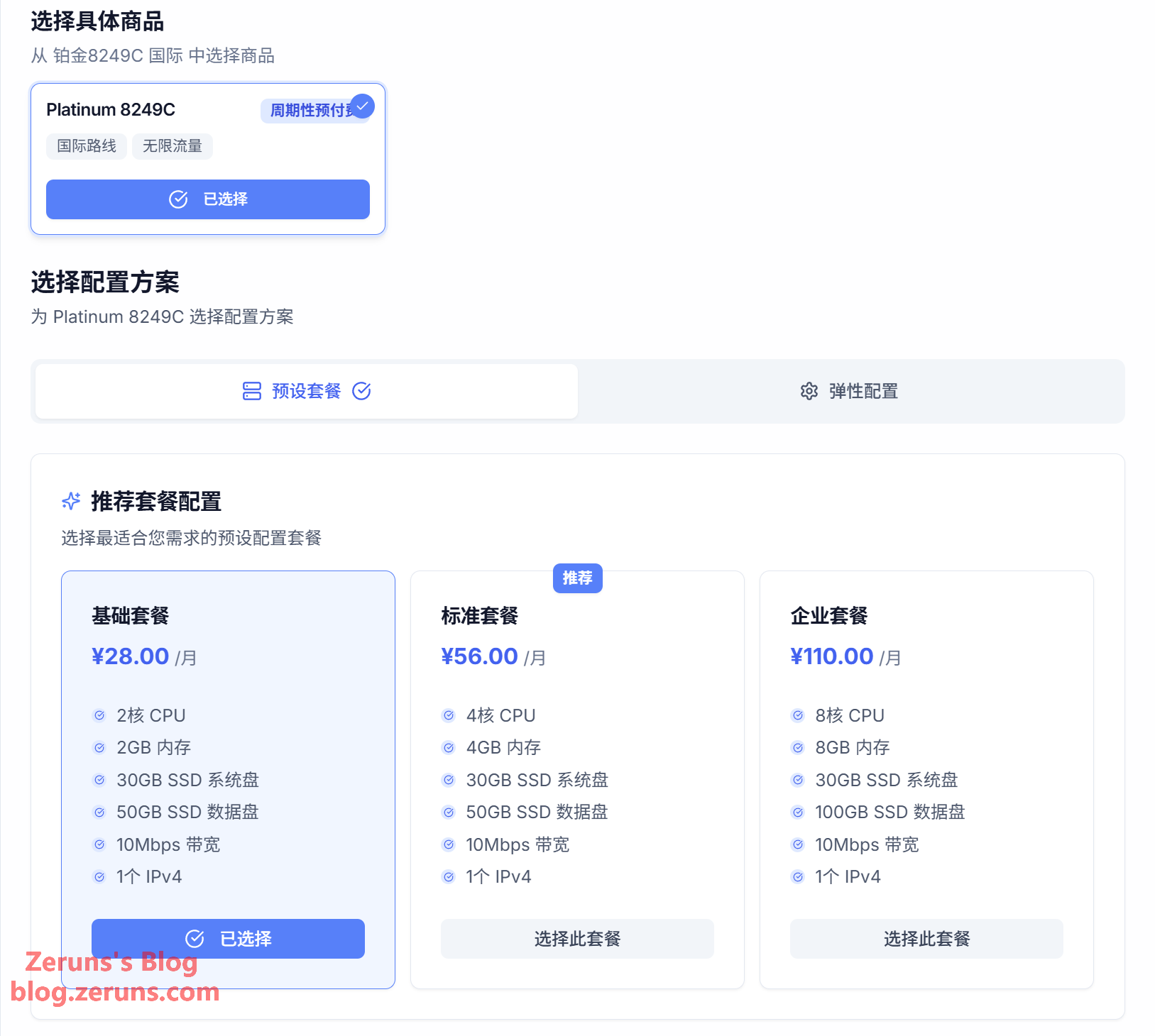Click check icon beside 4GB 内存
The width and height of the screenshot is (1155, 1036).
(x=449, y=747)
